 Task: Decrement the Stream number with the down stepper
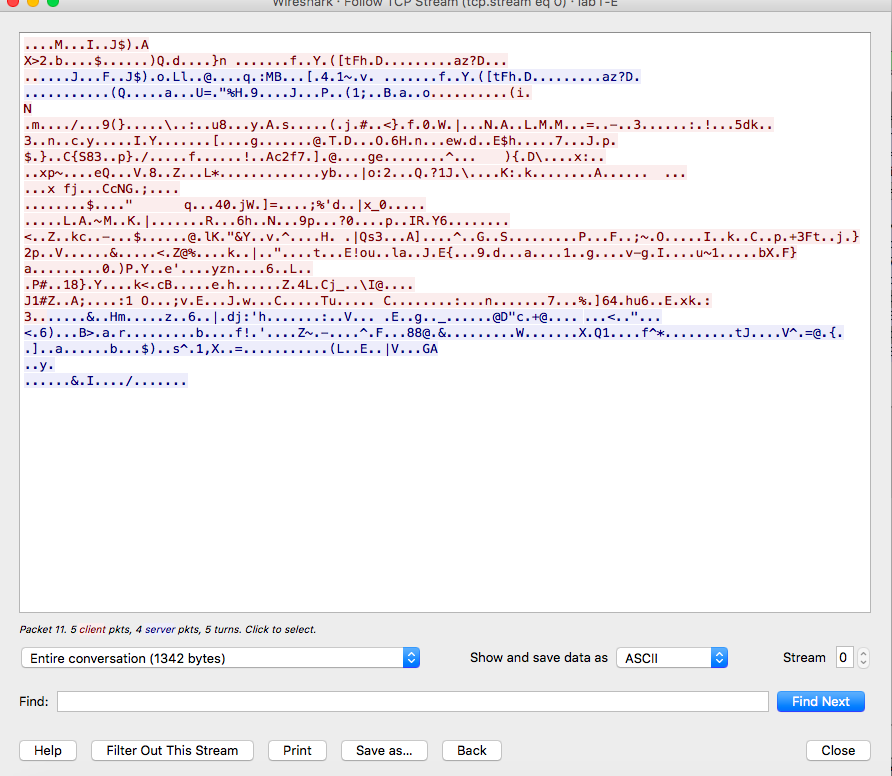point(864,661)
